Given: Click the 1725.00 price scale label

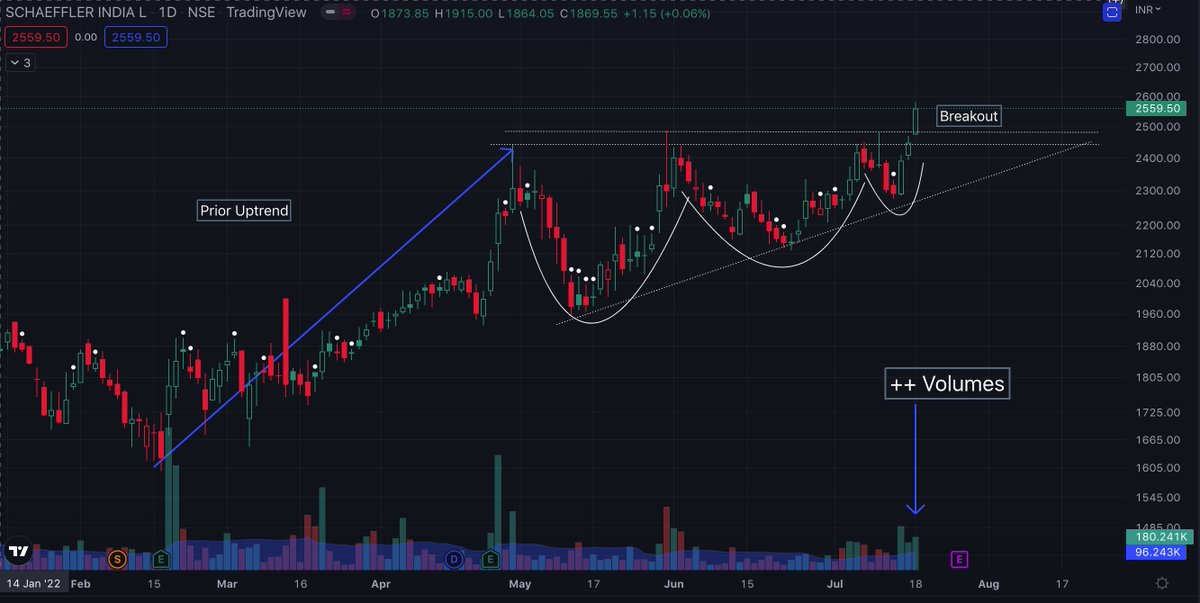Looking at the screenshot, I should pos(1158,412).
